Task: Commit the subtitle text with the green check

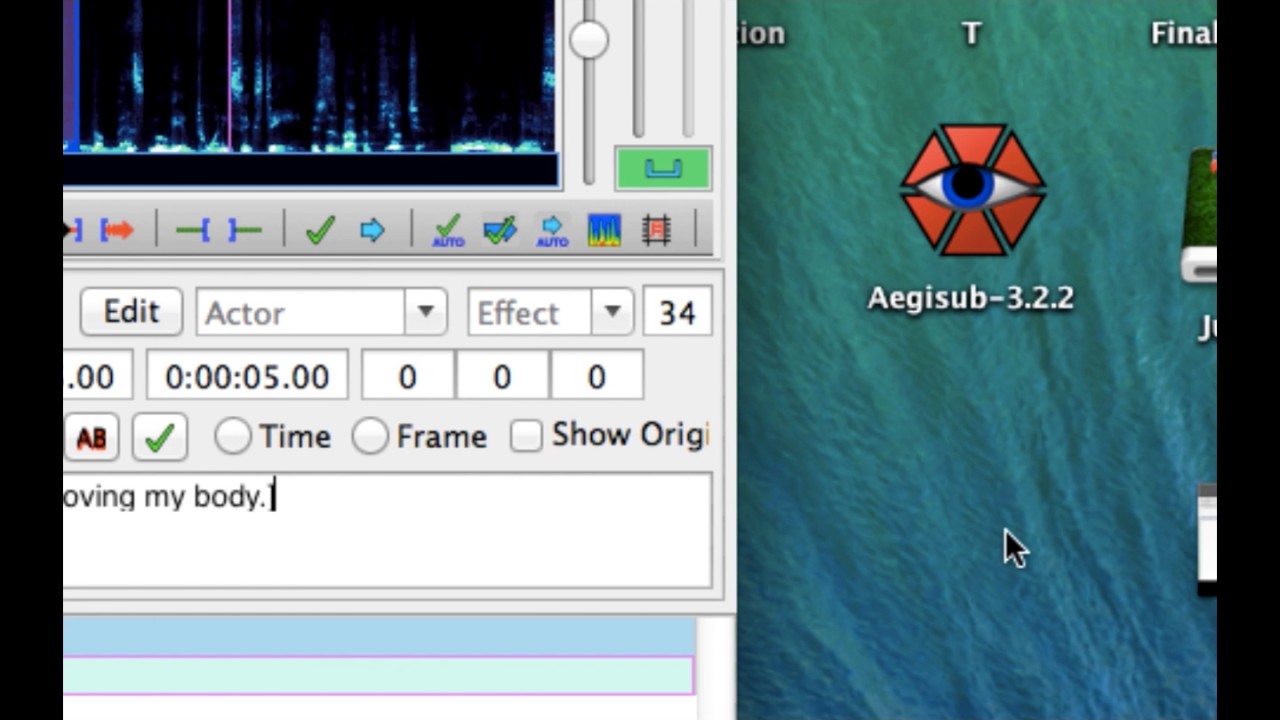Action: pyautogui.click(x=160, y=437)
